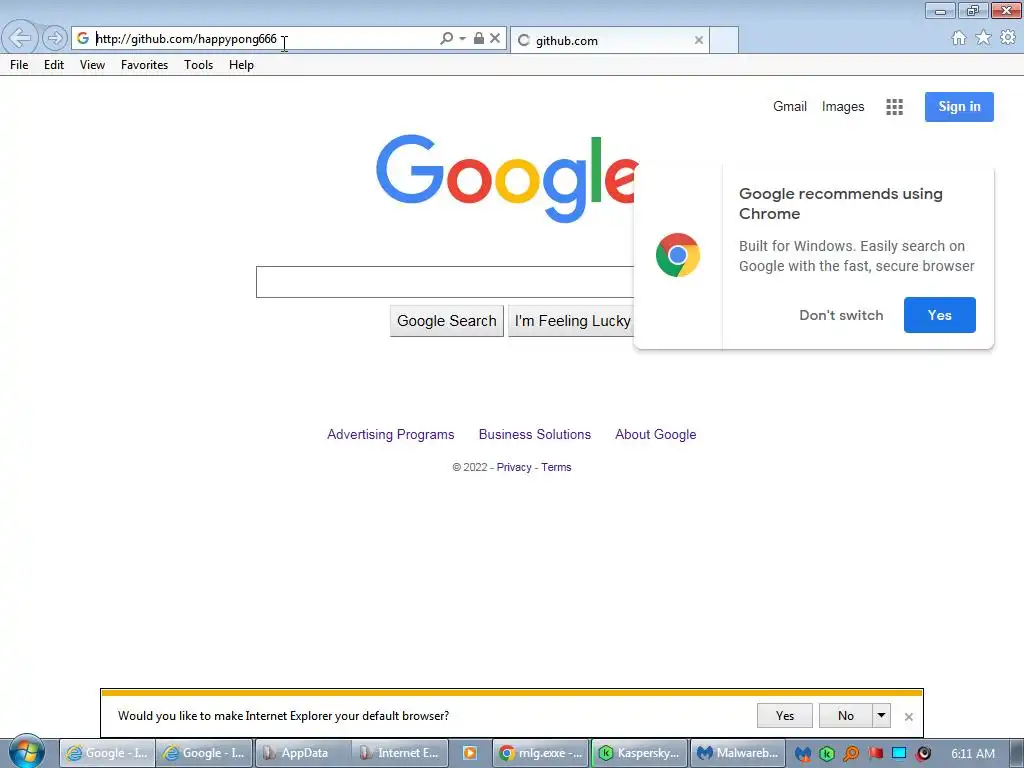The height and width of the screenshot is (768, 1024).
Task: Click the round recorder tray icon
Action: click(x=923, y=754)
